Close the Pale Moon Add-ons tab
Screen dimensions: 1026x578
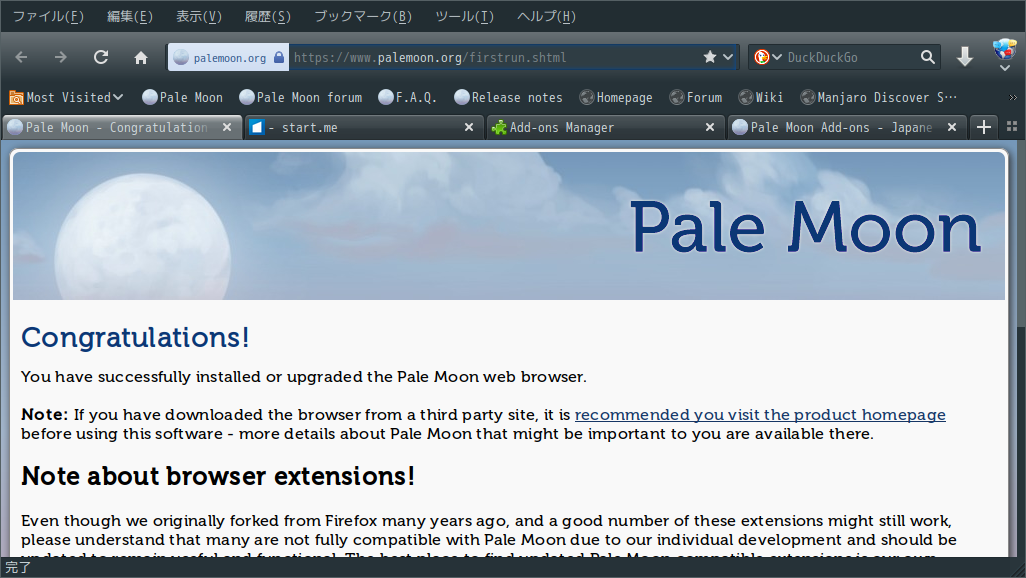[x=952, y=128]
